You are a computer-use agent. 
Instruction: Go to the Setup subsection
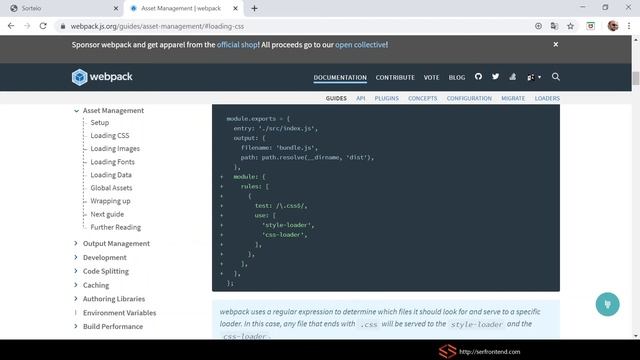(x=100, y=122)
